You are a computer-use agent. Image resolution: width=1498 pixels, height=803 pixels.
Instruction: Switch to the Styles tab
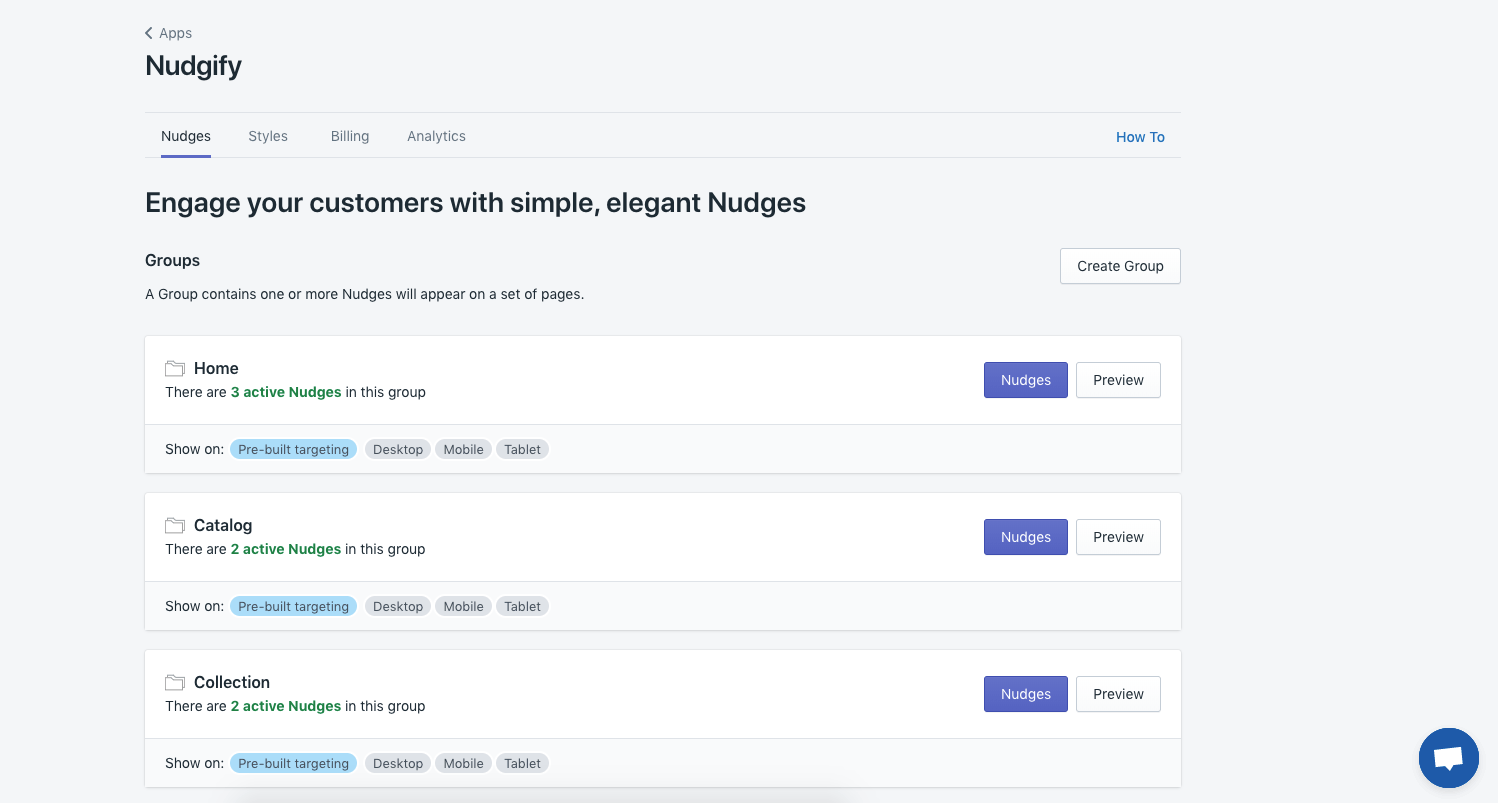pos(268,136)
